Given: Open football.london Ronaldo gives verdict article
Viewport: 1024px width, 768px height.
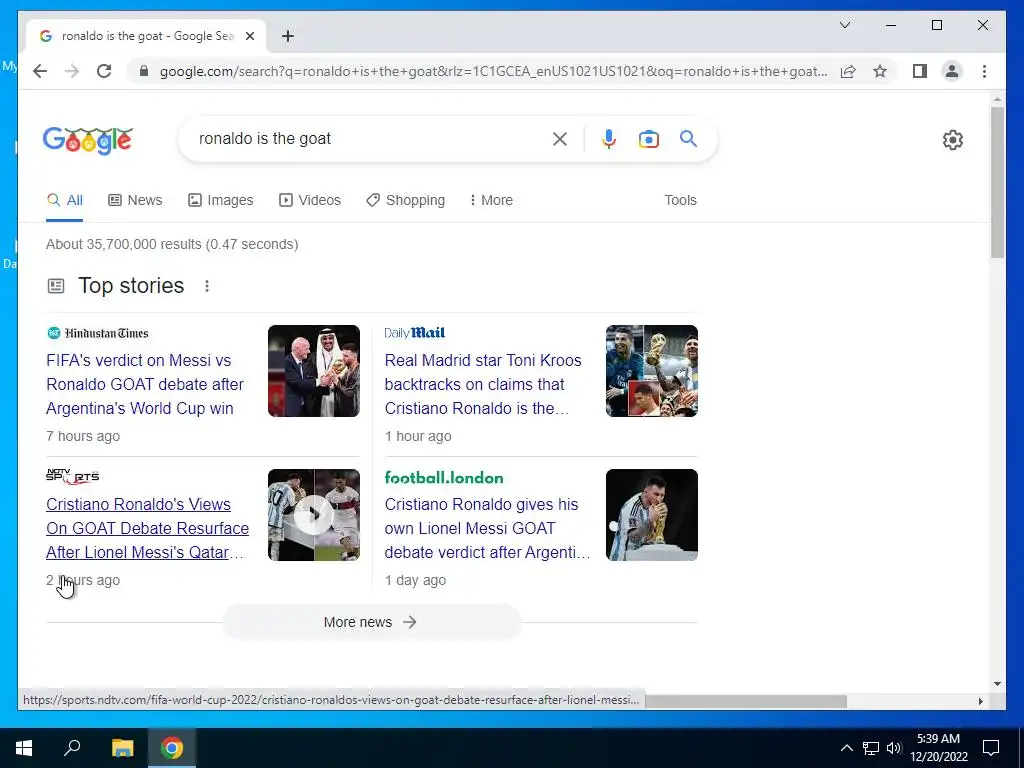Looking at the screenshot, I should click(487, 528).
